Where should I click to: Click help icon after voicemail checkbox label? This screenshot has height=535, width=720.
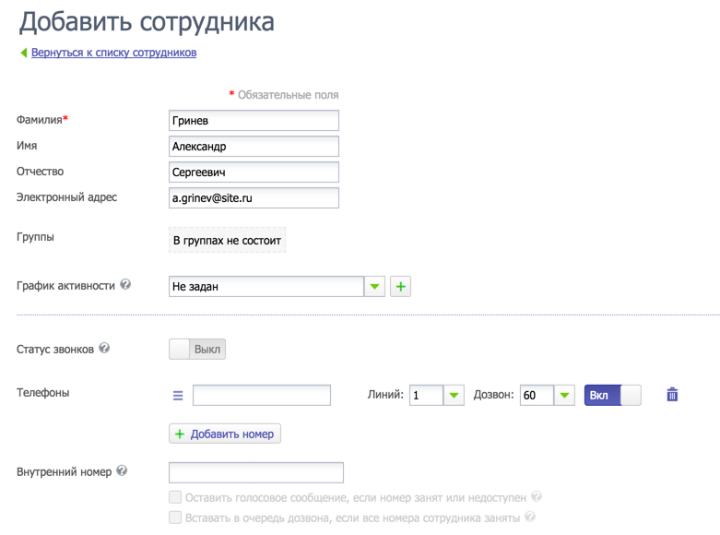pyautogui.click(x=537, y=497)
